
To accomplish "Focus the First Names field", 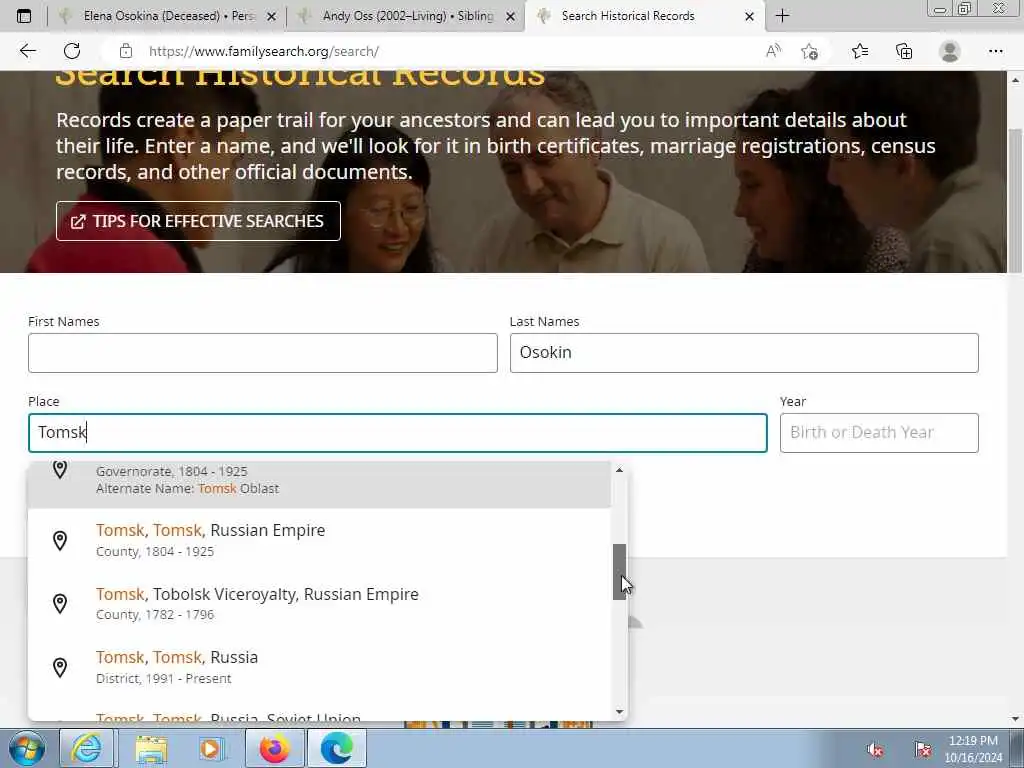I will point(263,353).
